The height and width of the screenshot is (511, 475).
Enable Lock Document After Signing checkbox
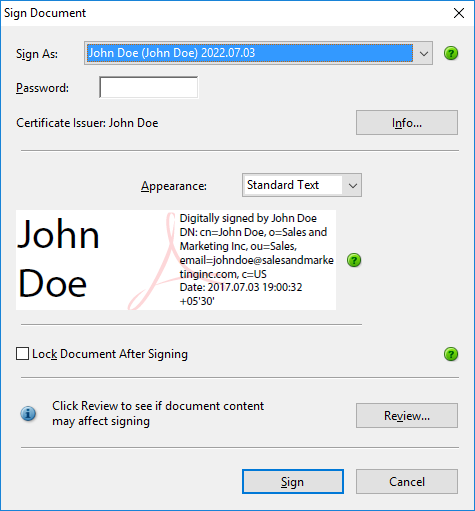point(22,354)
